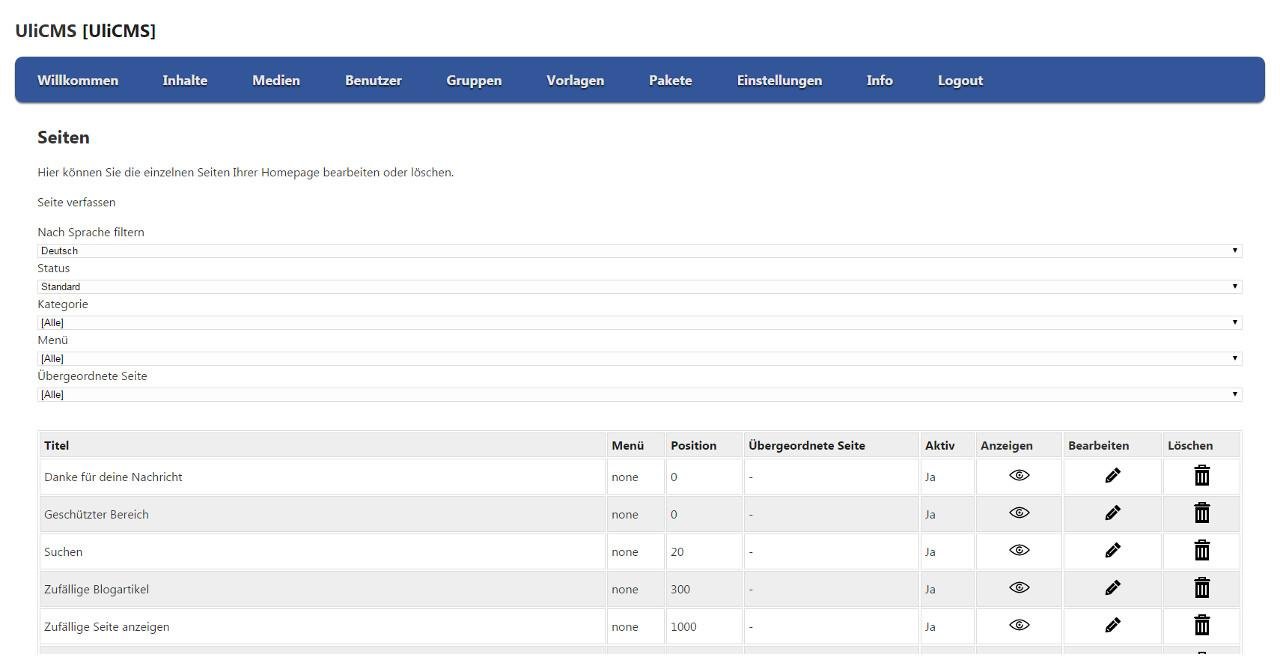Toggle the view eye for "Zufällige Seite anzeigen"
This screenshot has width=1280, height=656.
(x=1018, y=625)
